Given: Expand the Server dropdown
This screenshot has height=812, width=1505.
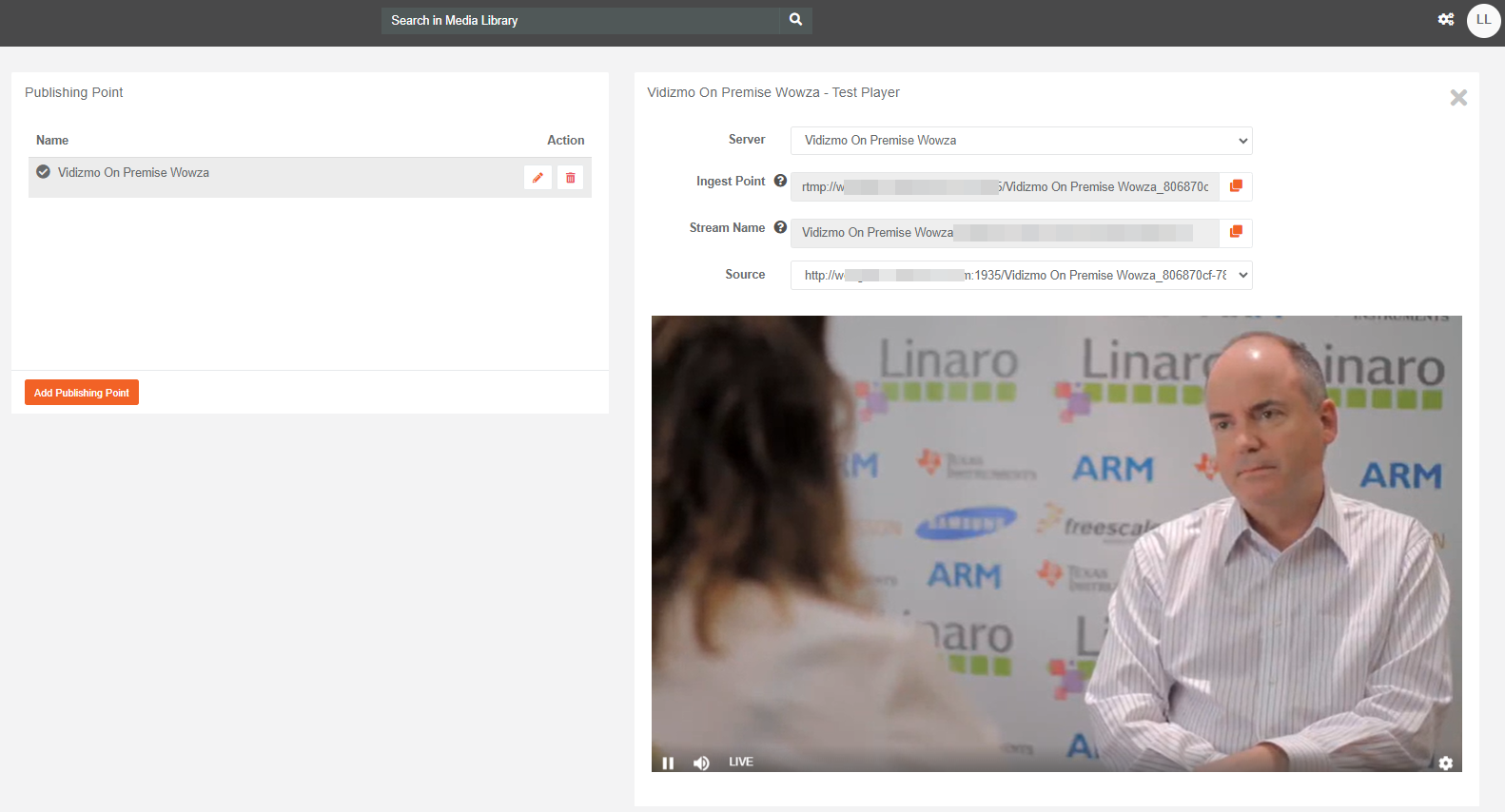Looking at the screenshot, I should tap(1021, 141).
